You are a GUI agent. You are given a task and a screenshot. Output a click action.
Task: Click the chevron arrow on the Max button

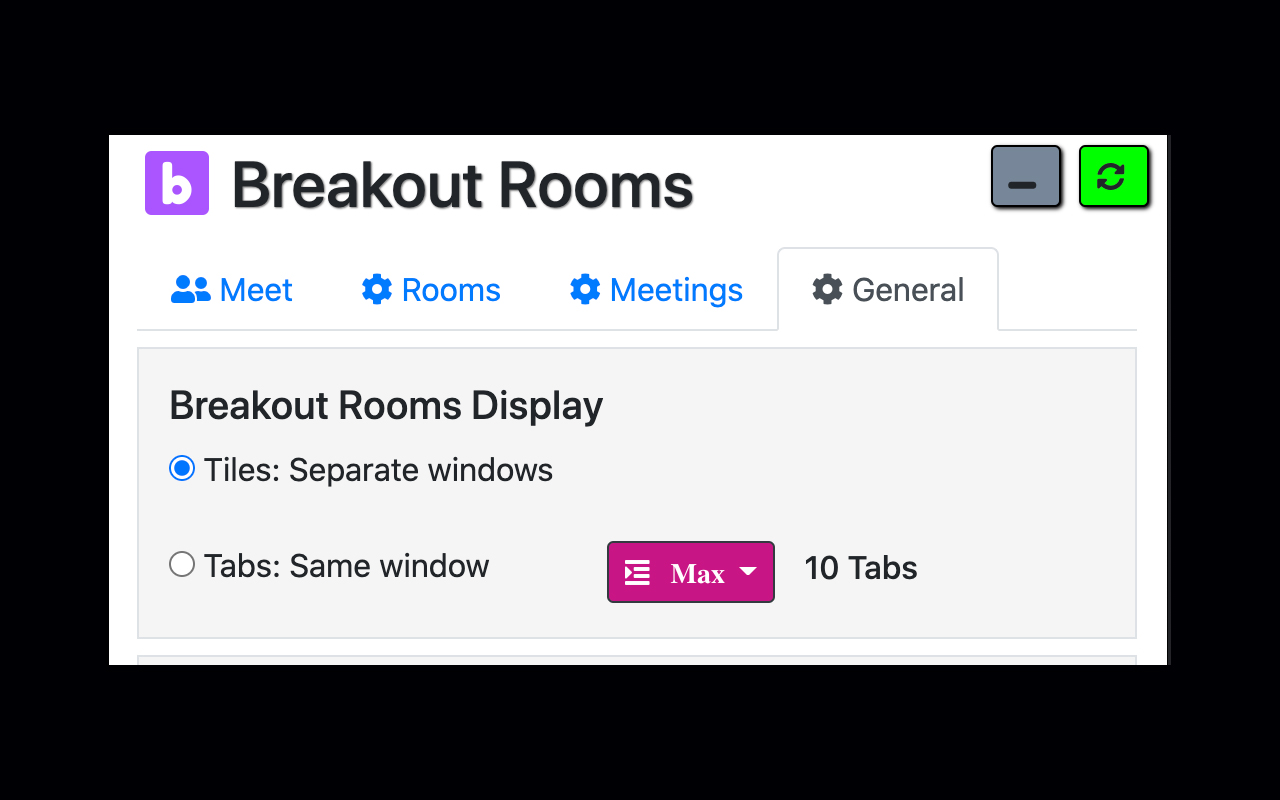(747, 571)
